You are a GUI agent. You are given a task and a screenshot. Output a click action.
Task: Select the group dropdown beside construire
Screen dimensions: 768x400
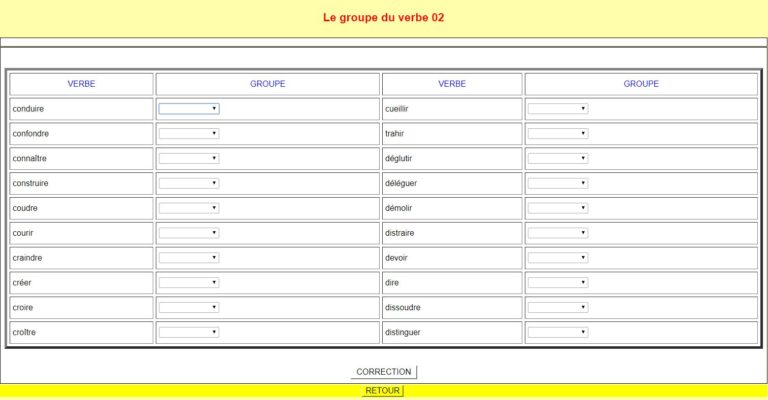click(x=189, y=183)
